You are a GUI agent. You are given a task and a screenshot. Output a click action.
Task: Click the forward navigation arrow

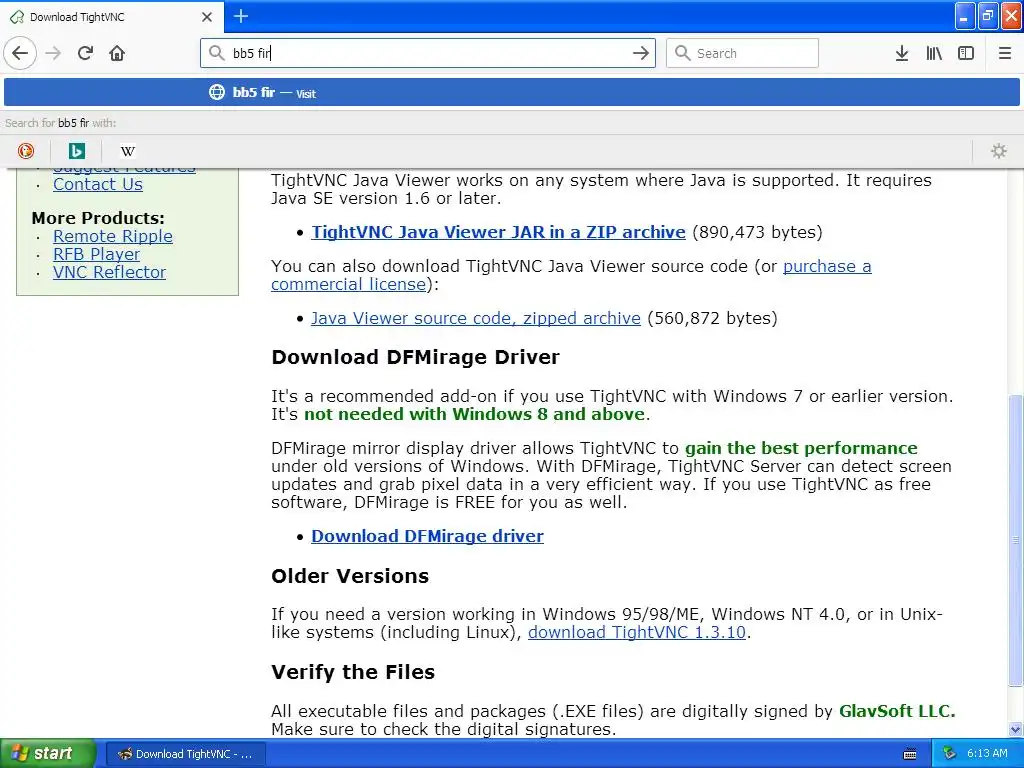(x=54, y=53)
